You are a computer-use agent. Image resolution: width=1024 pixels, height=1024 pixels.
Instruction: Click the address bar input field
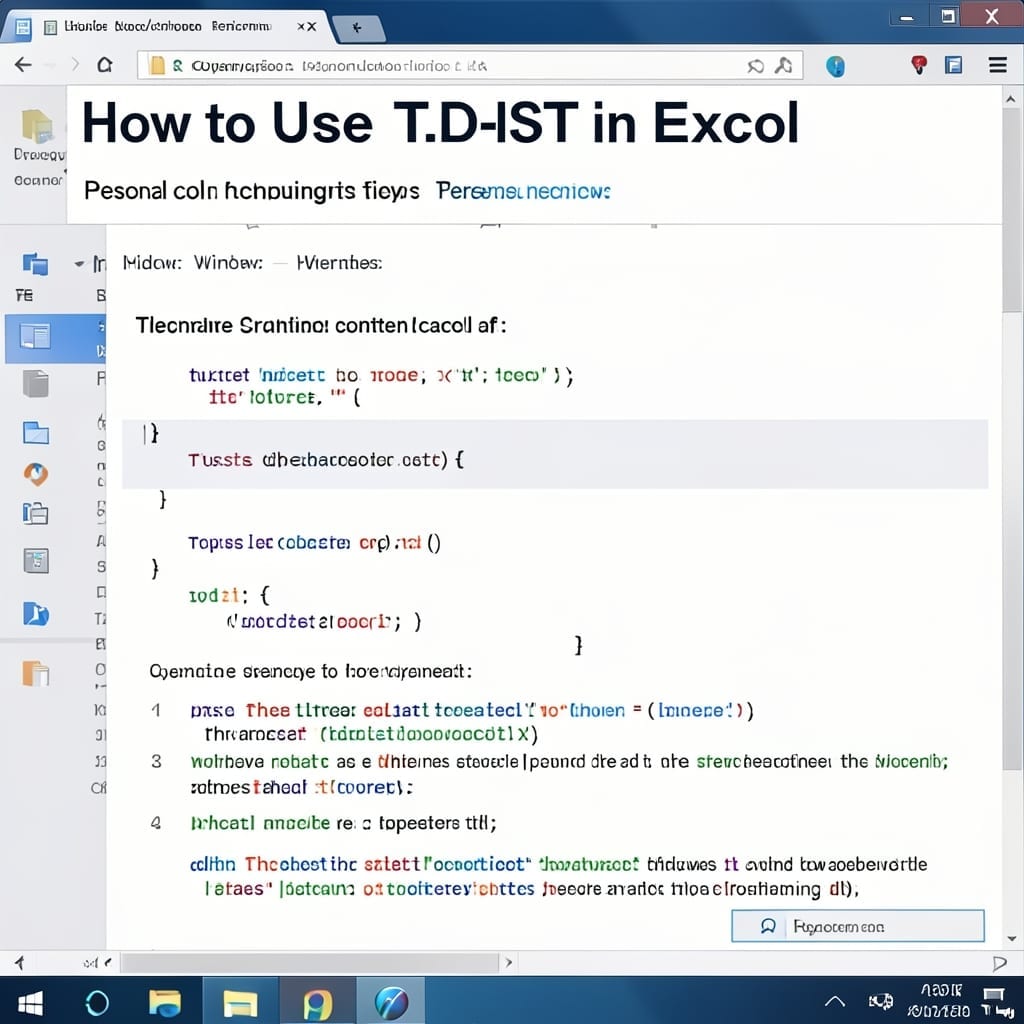tap(470, 65)
